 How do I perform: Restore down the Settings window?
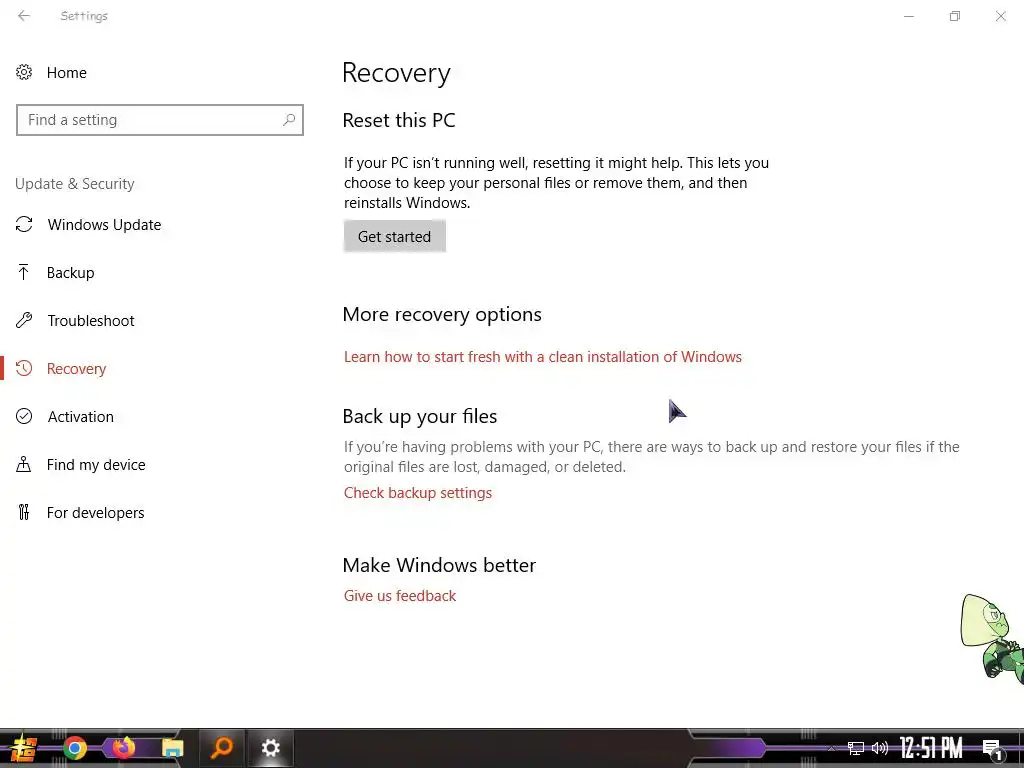pyautogui.click(x=955, y=16)
